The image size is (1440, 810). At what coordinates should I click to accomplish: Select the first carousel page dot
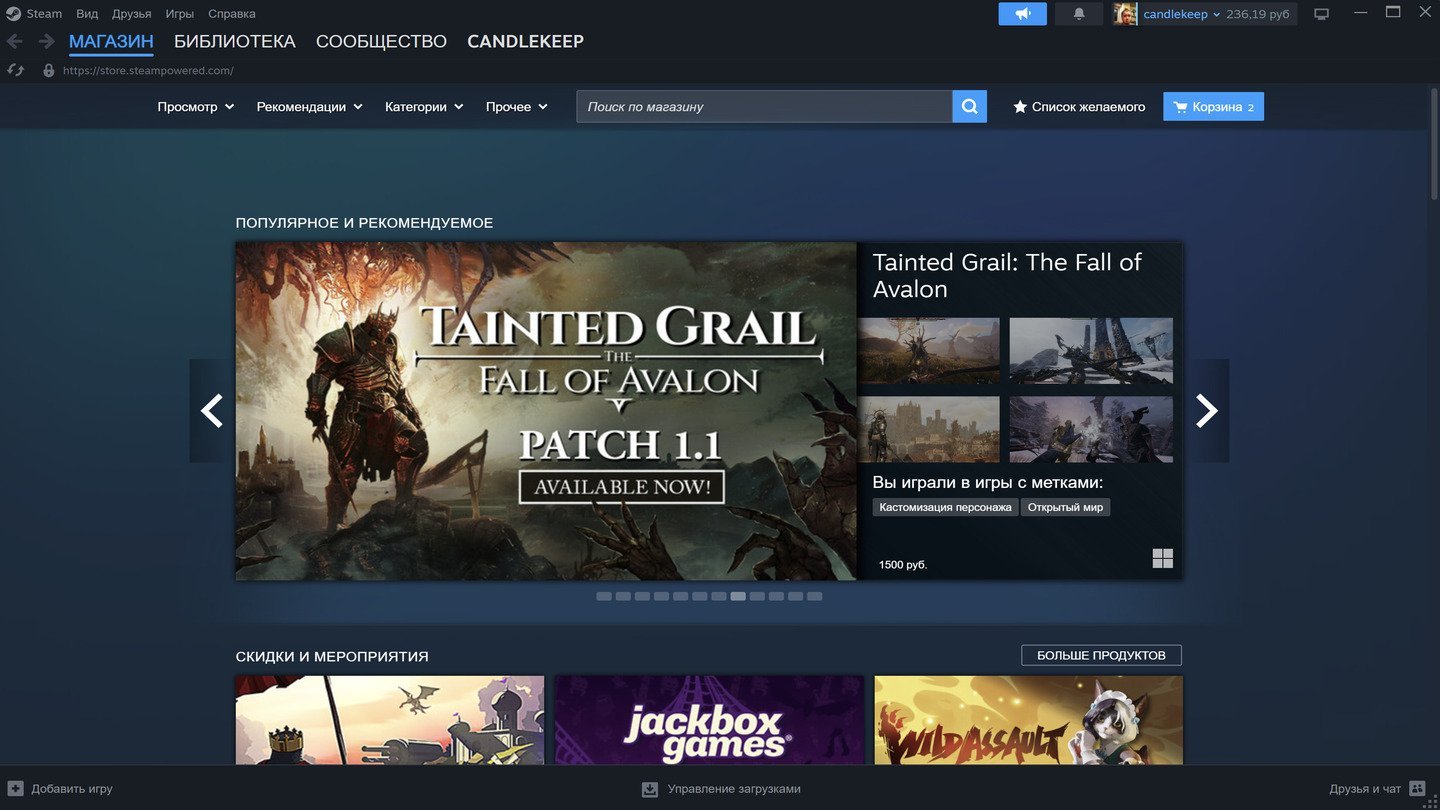pyautogui.click(x=604, y=597)
